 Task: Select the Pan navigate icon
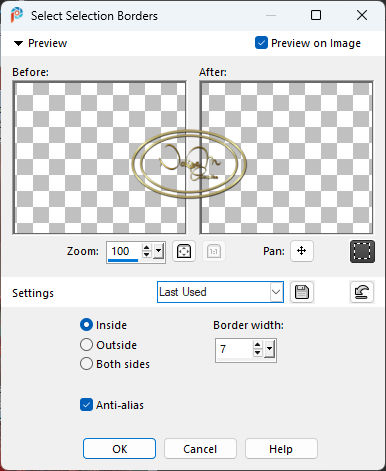pyautogui.click(x=302, y=251)
